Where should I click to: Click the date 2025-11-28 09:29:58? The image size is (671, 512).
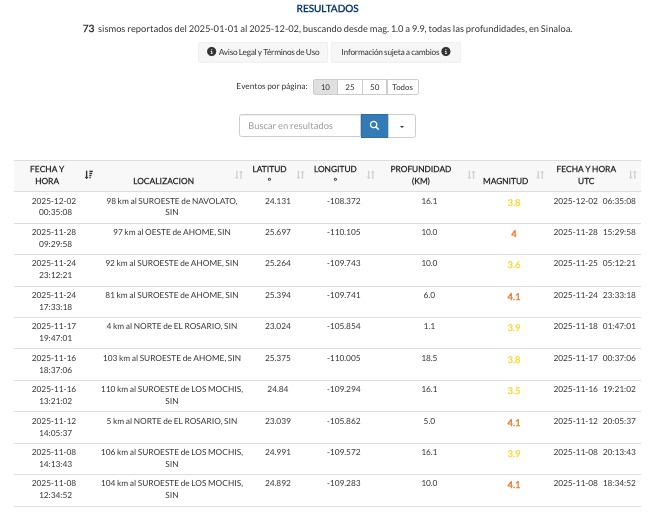coord(54,238)
